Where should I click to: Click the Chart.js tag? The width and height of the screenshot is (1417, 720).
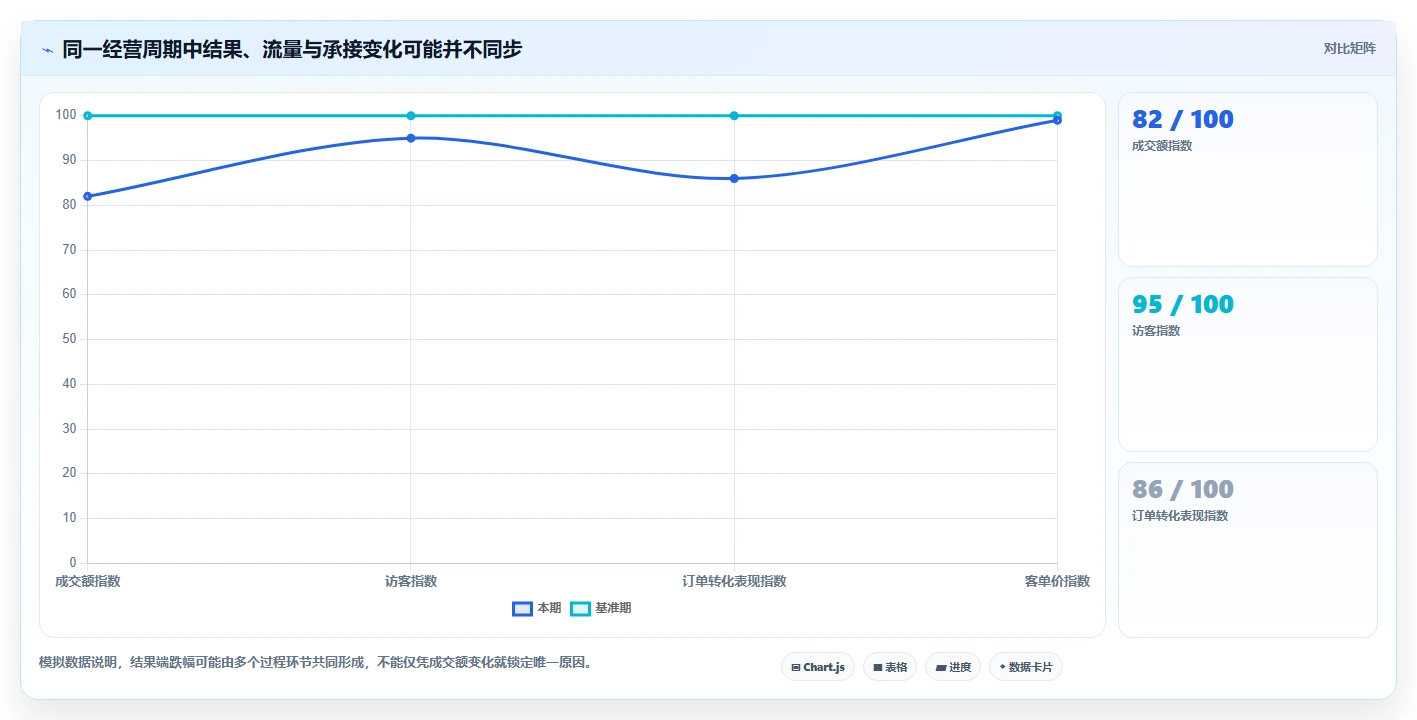point(818,667)
